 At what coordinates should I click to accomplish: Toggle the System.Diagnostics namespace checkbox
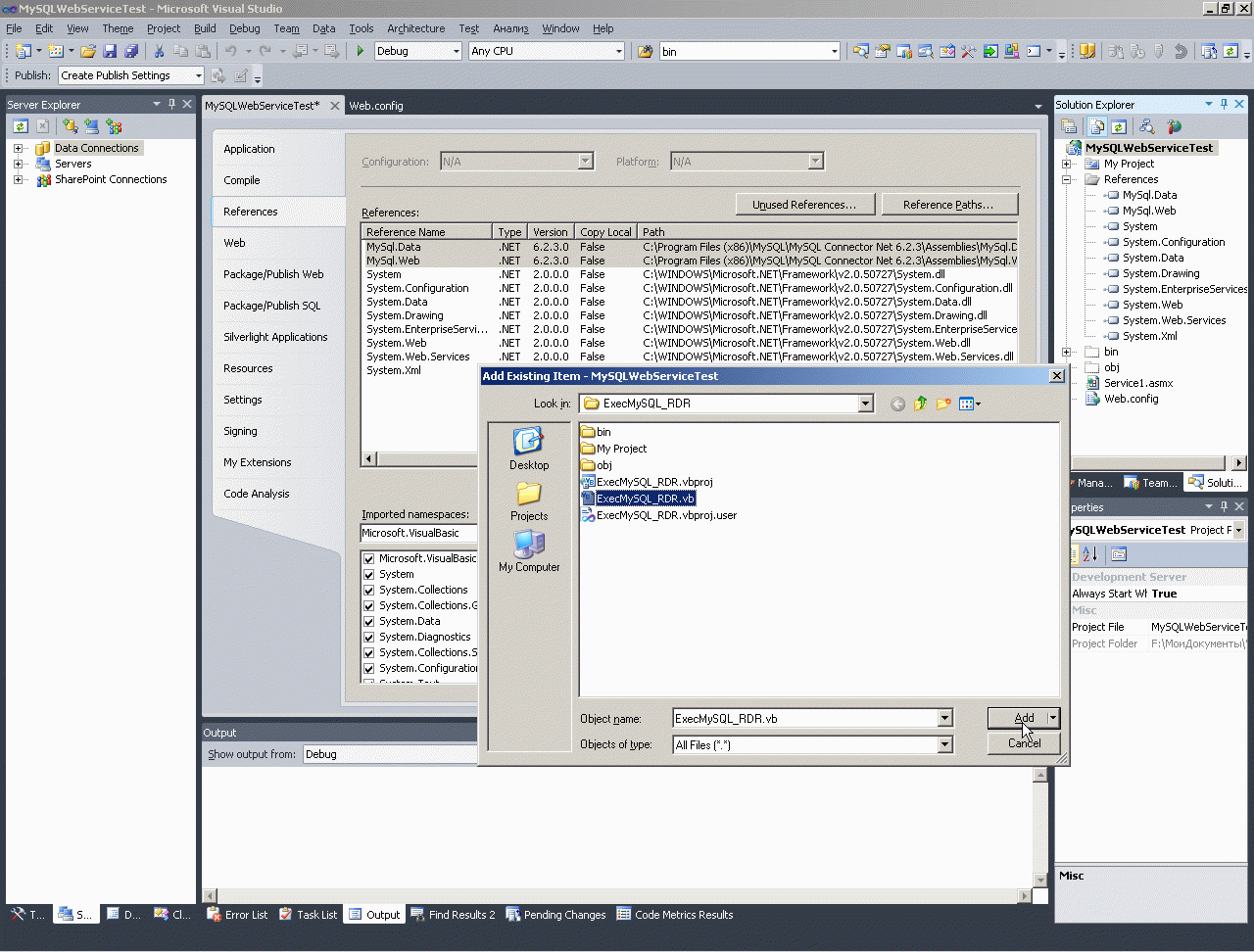point(369,637)
